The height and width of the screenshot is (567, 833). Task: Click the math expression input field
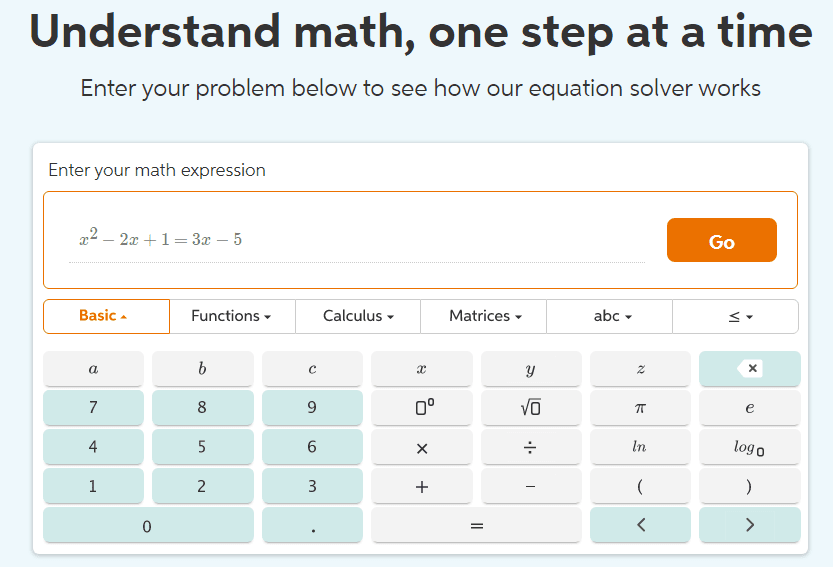(x=357, y=240)
